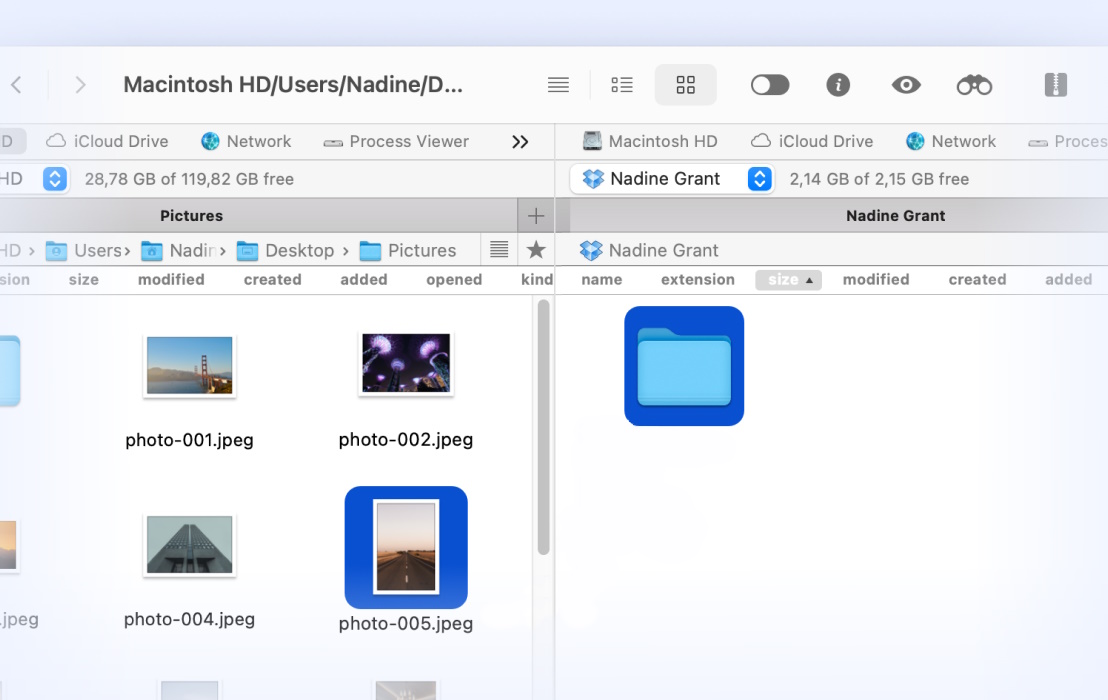This screenshot has height=700, width=1108.
Task: Open the Nadine Grant drive selector dropdown
Action: coord(759,178)
